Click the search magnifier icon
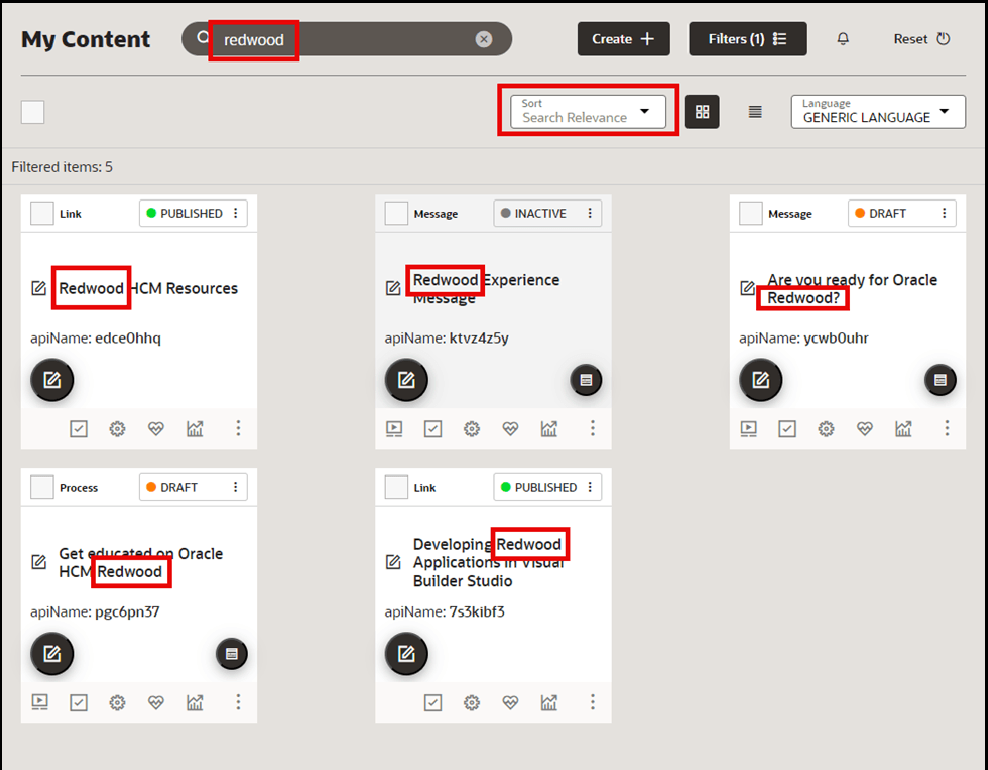Screen dimensions: 988x770 pyautogui.click(x=202, y=38)
